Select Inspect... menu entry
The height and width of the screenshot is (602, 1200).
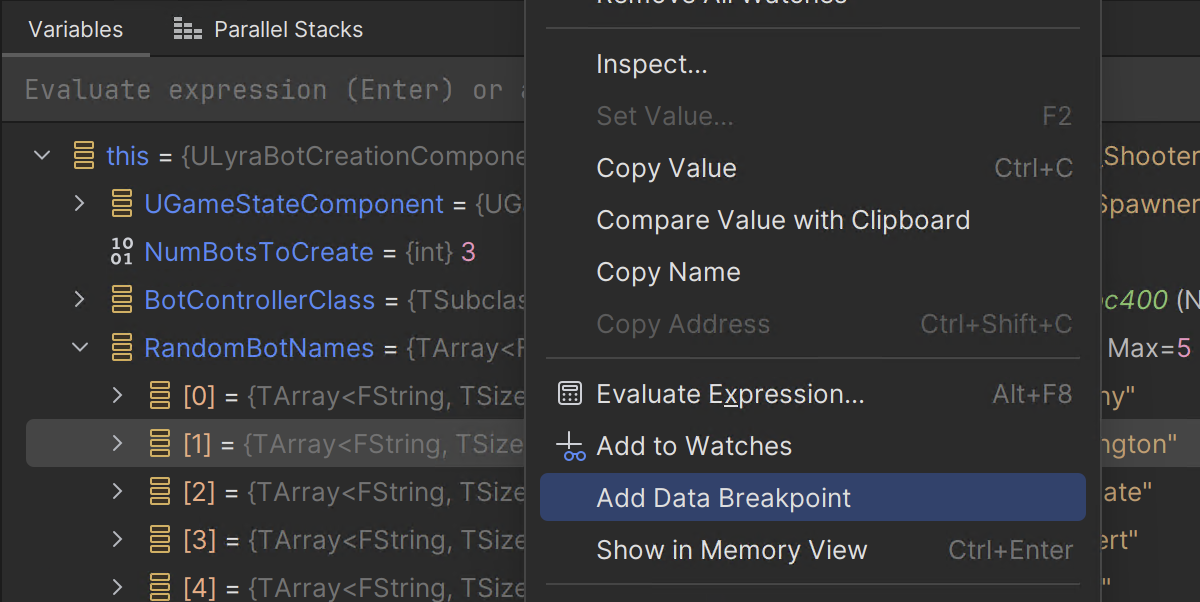coord(813,64)
